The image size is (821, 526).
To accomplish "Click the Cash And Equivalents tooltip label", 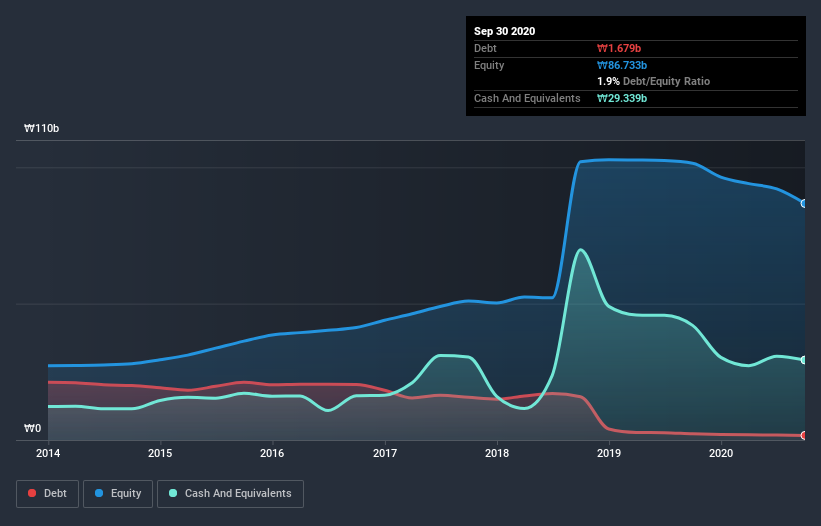I will point(527,98).
